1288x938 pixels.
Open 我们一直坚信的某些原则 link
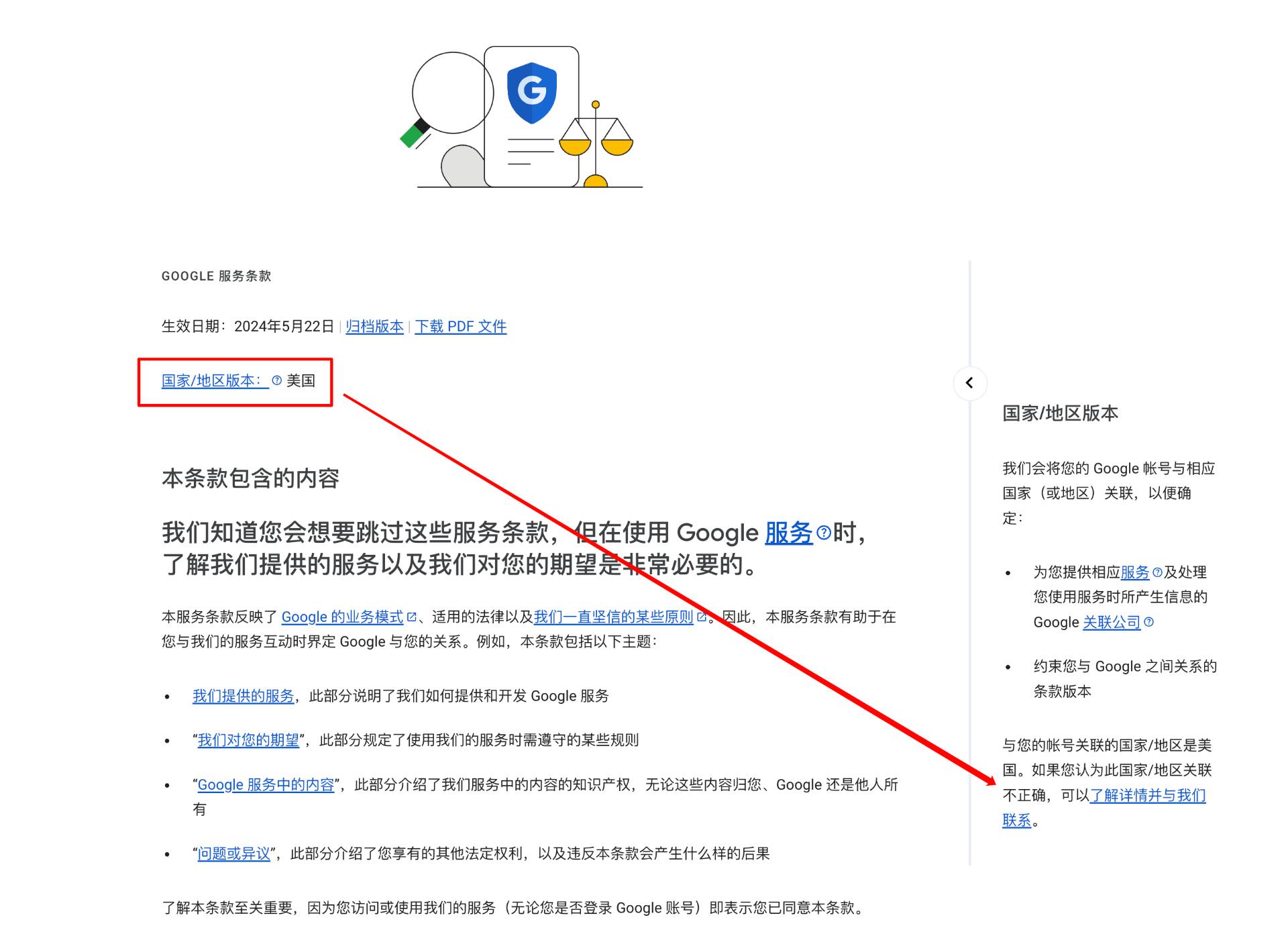coord(613,617)
